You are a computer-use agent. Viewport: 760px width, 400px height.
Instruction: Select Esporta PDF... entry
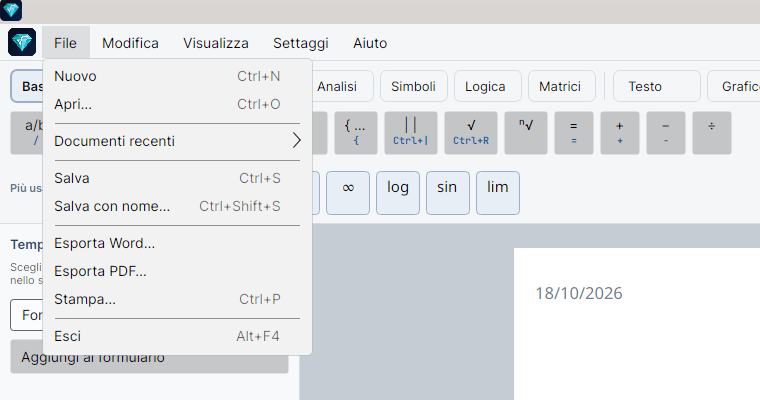(x=177, y=271)
